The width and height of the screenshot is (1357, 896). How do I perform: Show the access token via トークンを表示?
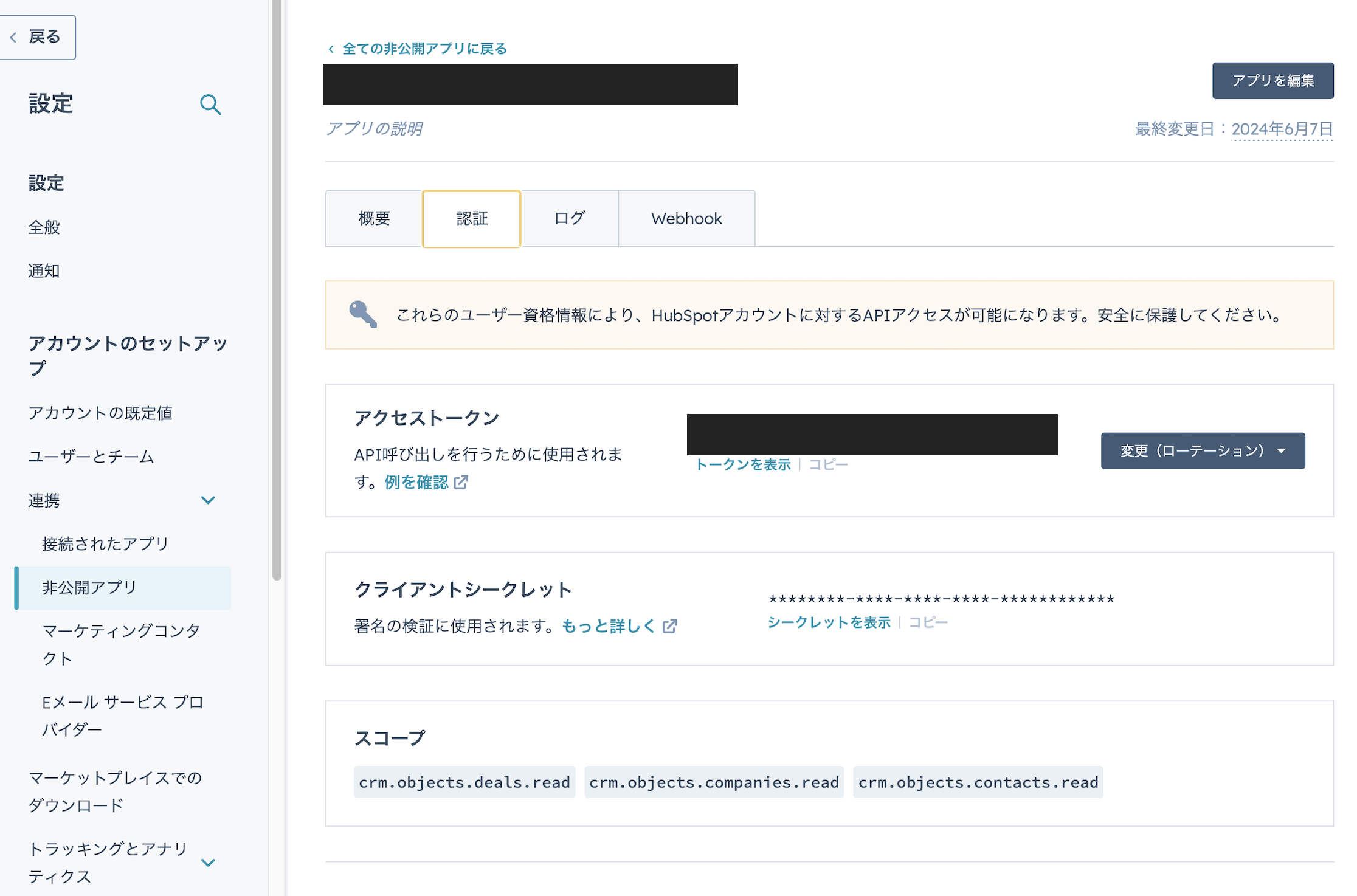coord(743,464)
